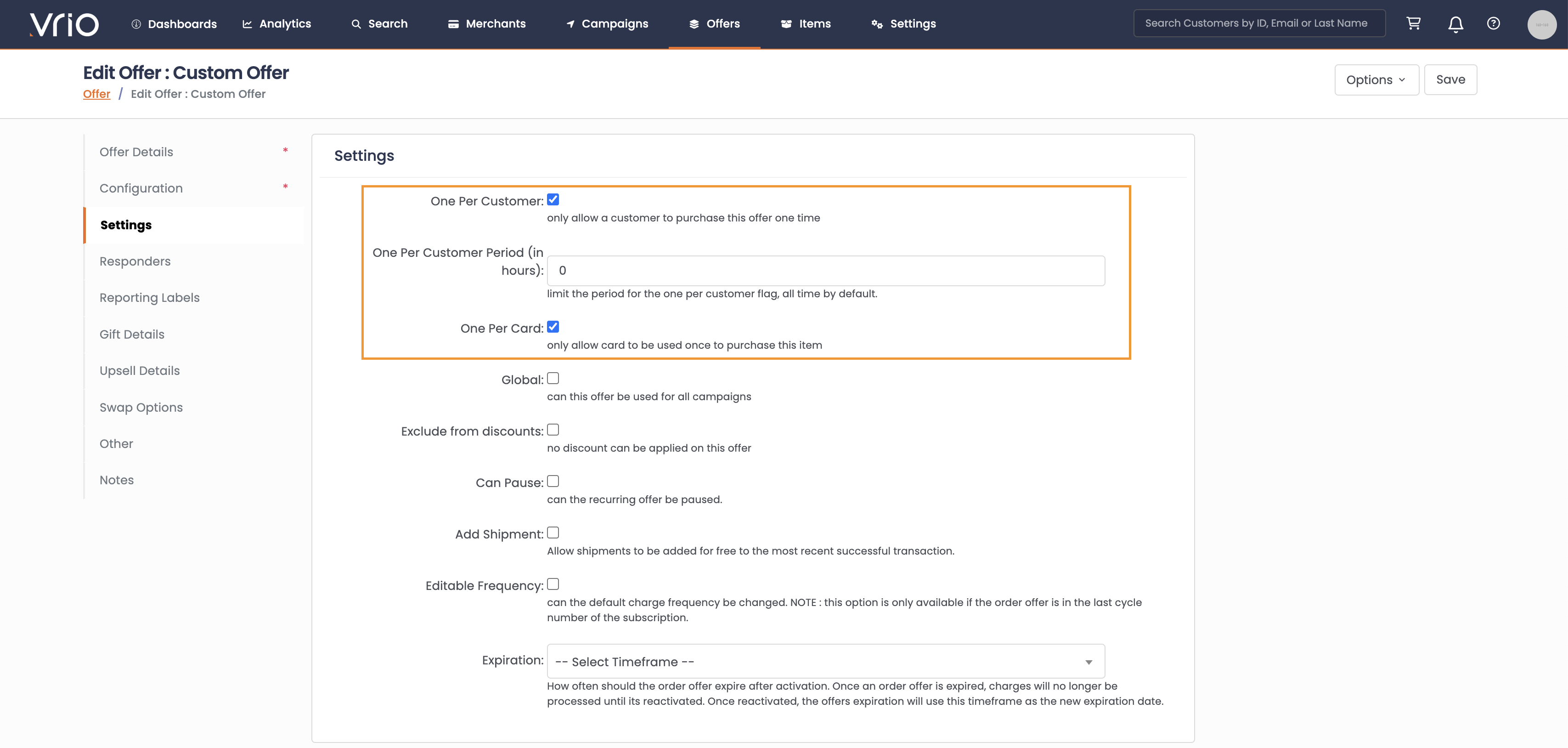Open the user avatar menu

[x=1542, y=24]
